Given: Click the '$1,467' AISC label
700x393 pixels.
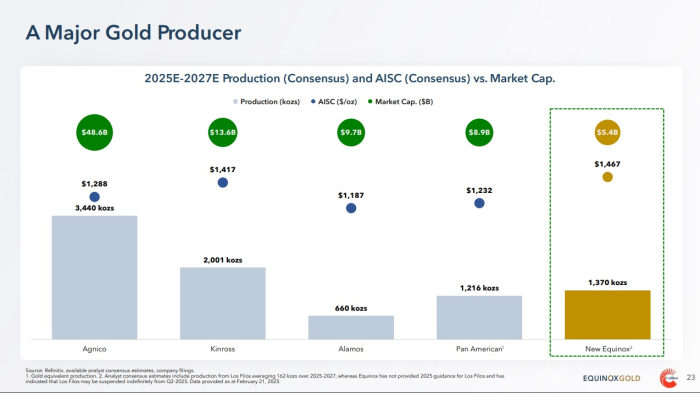Looking at the screenshot, I should click(607, 164).
